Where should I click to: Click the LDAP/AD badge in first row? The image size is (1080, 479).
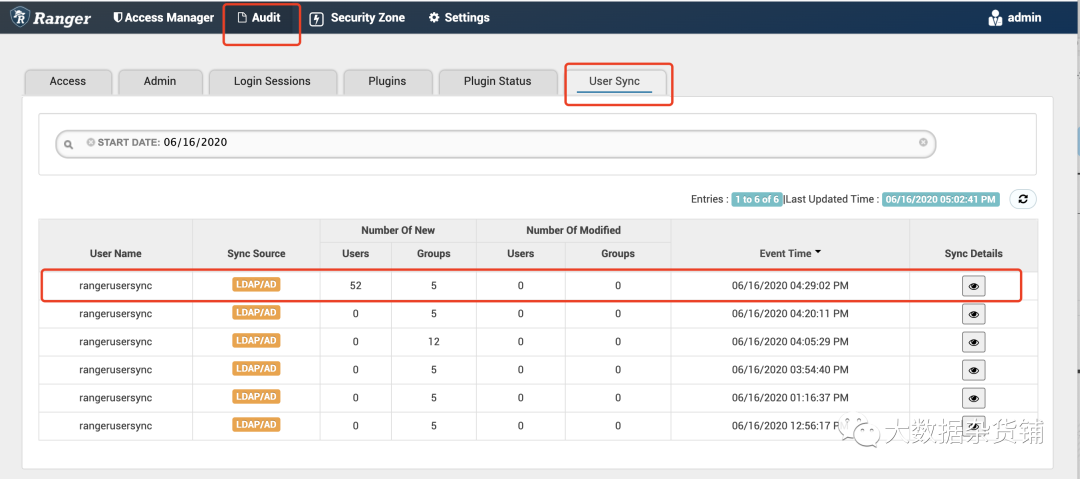(256, 285)
